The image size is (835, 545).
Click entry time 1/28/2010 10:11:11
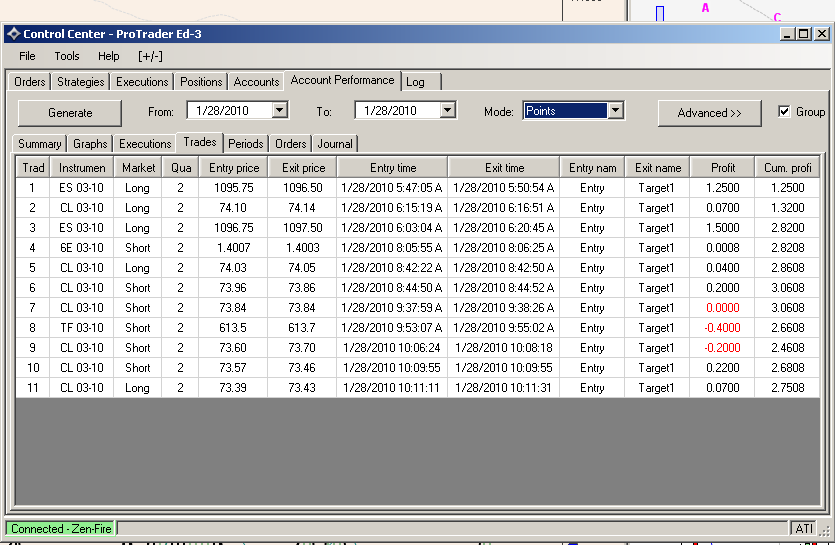(391, 388)
